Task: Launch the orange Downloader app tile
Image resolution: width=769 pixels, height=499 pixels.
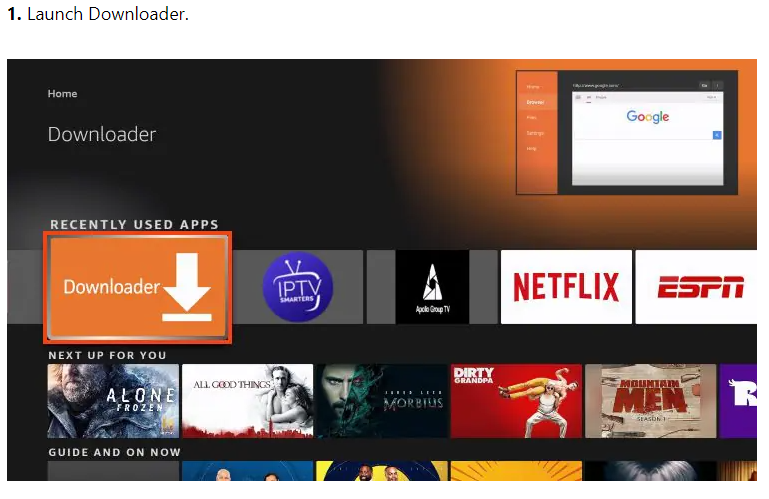Action: tap(137, 287)
